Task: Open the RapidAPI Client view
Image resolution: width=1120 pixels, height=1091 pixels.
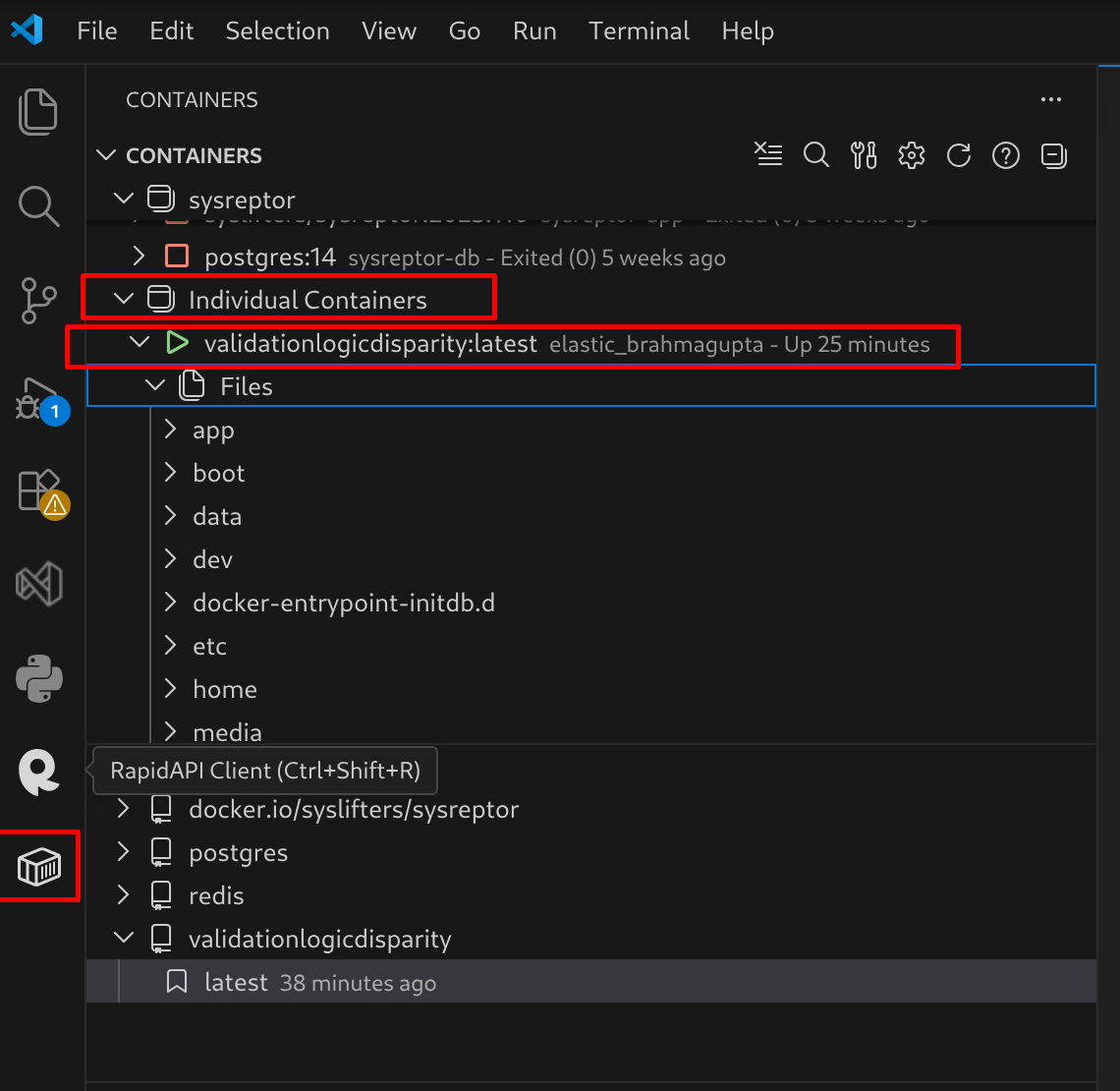Action: [x=39, y=772]
